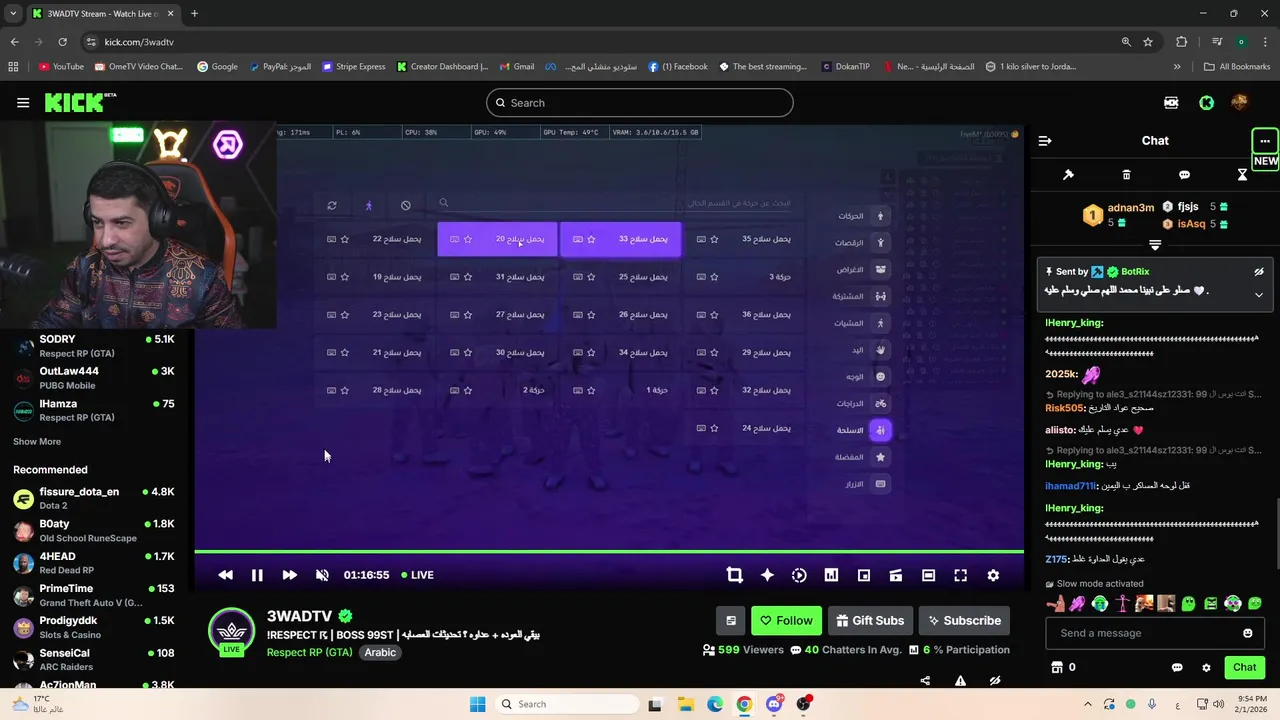Open All Bookmarks folder
This screenshot has width=1280, height=720.
tap(1237, 67)
